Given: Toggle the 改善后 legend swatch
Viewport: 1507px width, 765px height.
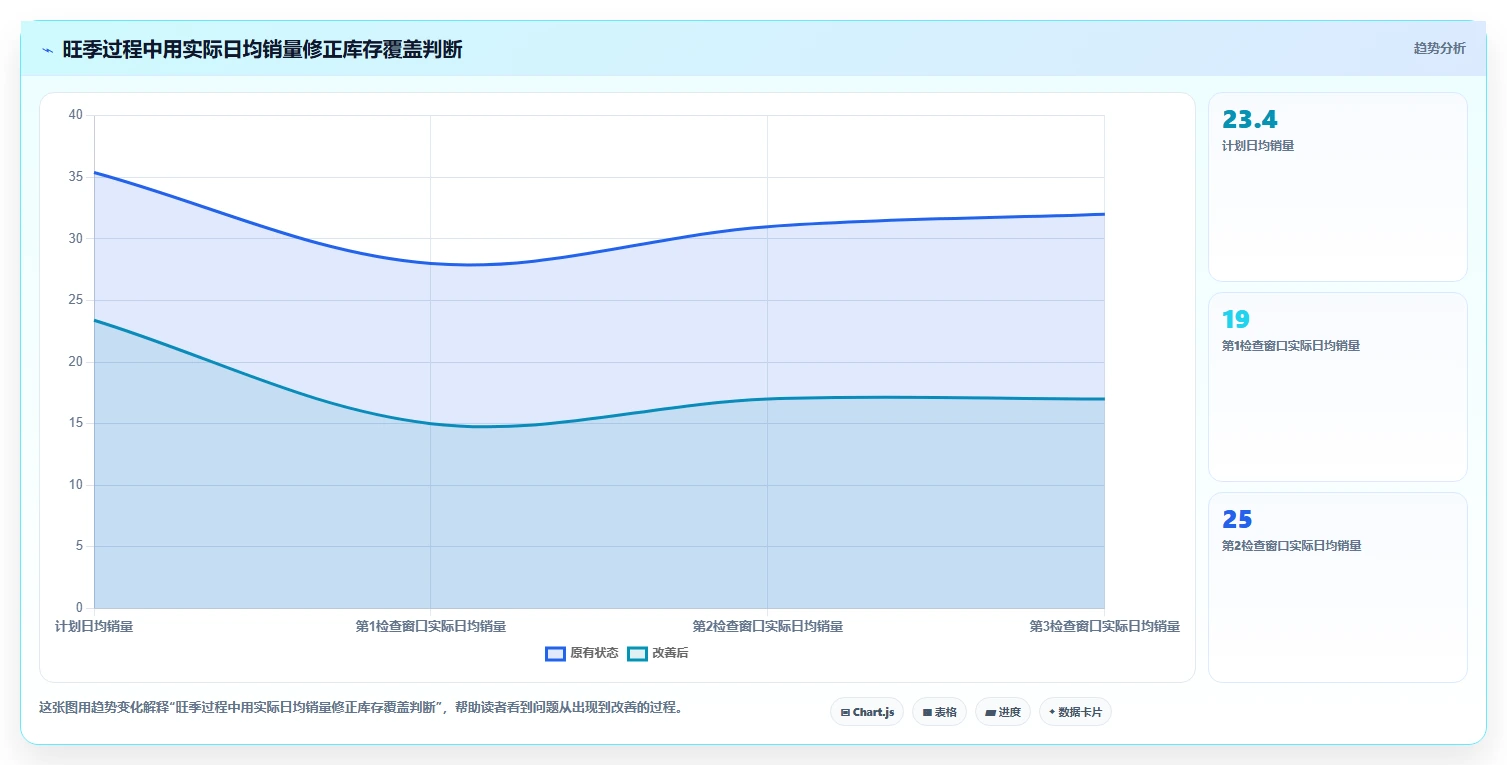Looking at the screenshot, I should [x=637, y=653].
